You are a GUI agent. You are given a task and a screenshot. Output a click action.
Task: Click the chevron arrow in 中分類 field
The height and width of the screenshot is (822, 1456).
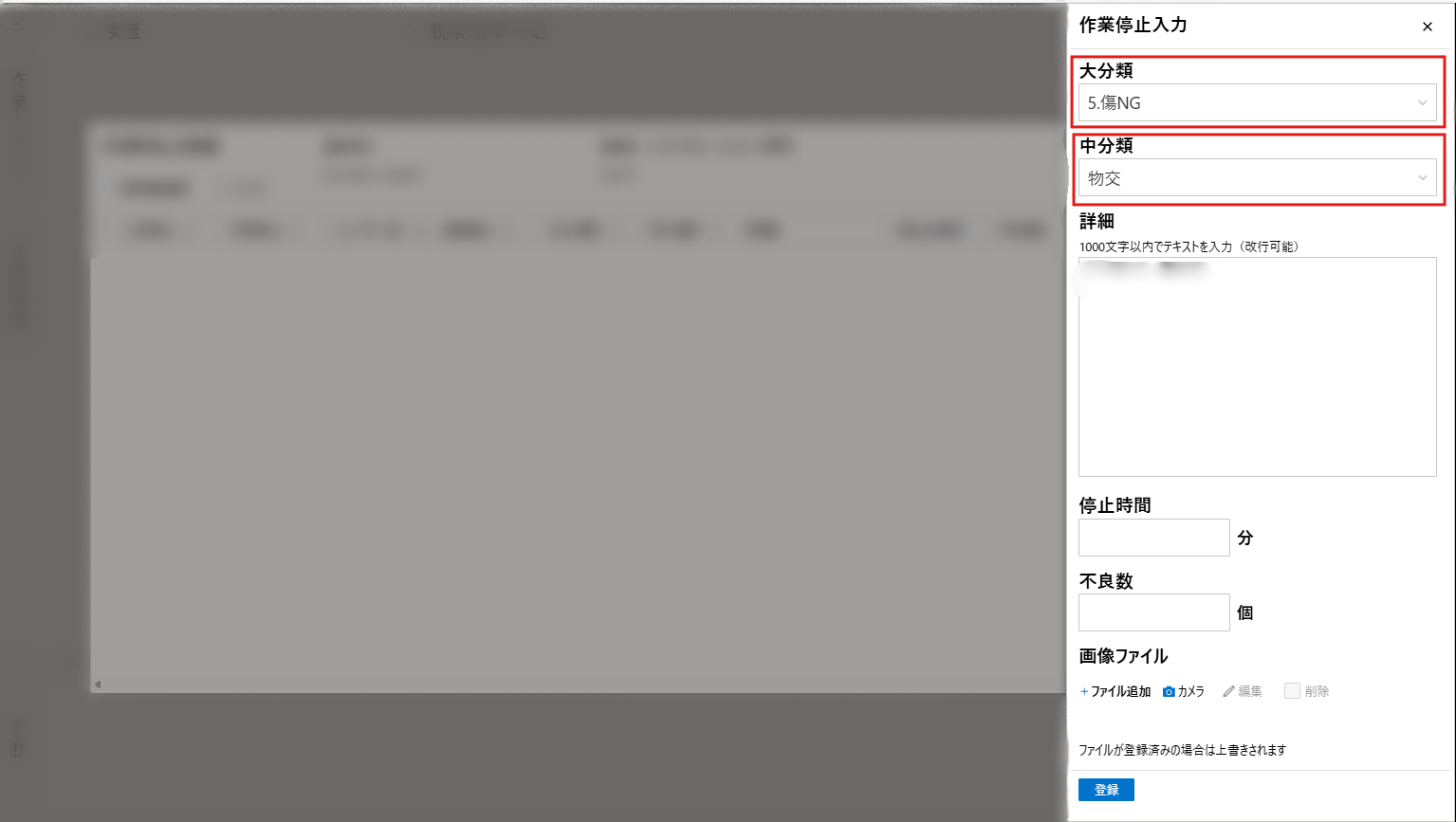coord(1422,177)
